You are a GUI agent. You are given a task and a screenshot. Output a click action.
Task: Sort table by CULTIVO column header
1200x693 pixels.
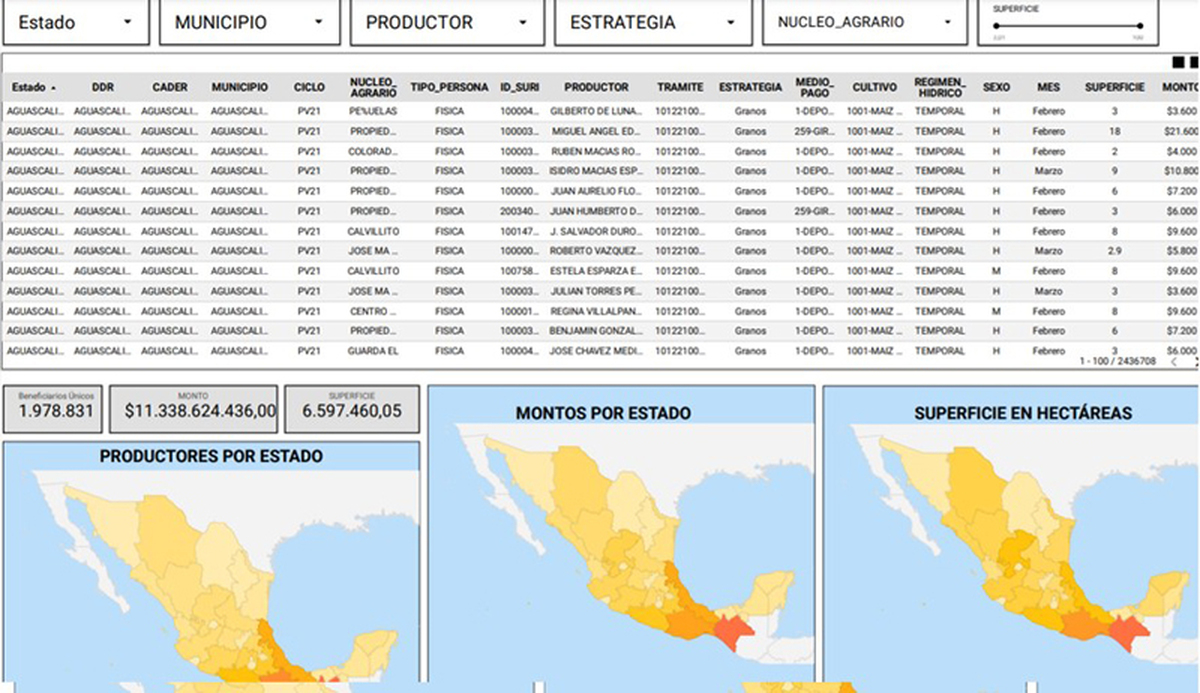[x=874, y=88]
